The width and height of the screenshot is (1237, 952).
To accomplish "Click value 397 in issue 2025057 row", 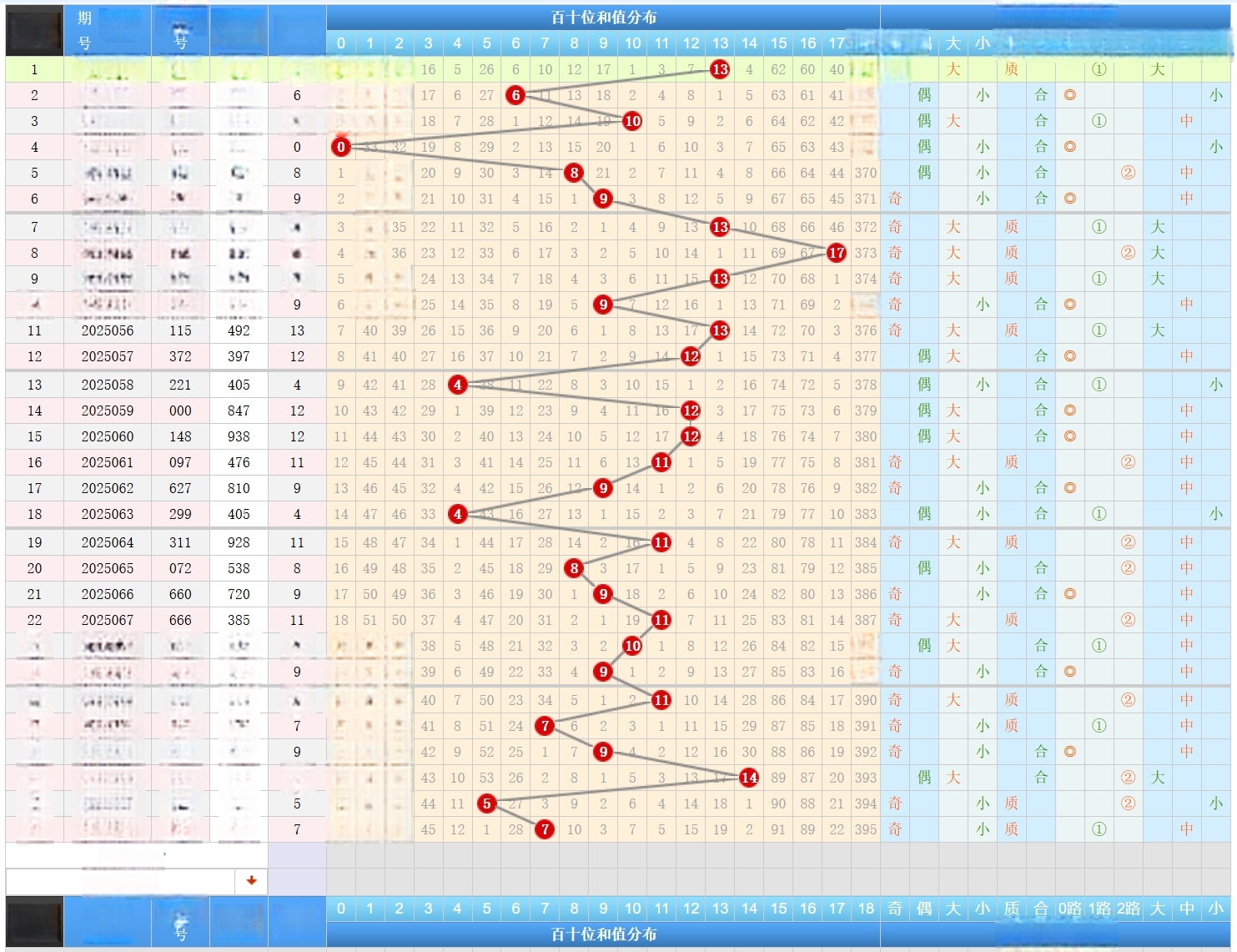I will click(x=239, y=356).
